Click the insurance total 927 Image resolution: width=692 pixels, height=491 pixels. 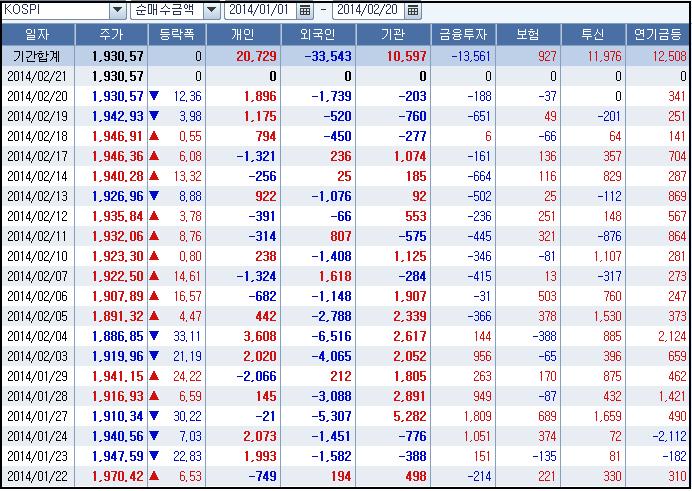[x=547, y=56]
